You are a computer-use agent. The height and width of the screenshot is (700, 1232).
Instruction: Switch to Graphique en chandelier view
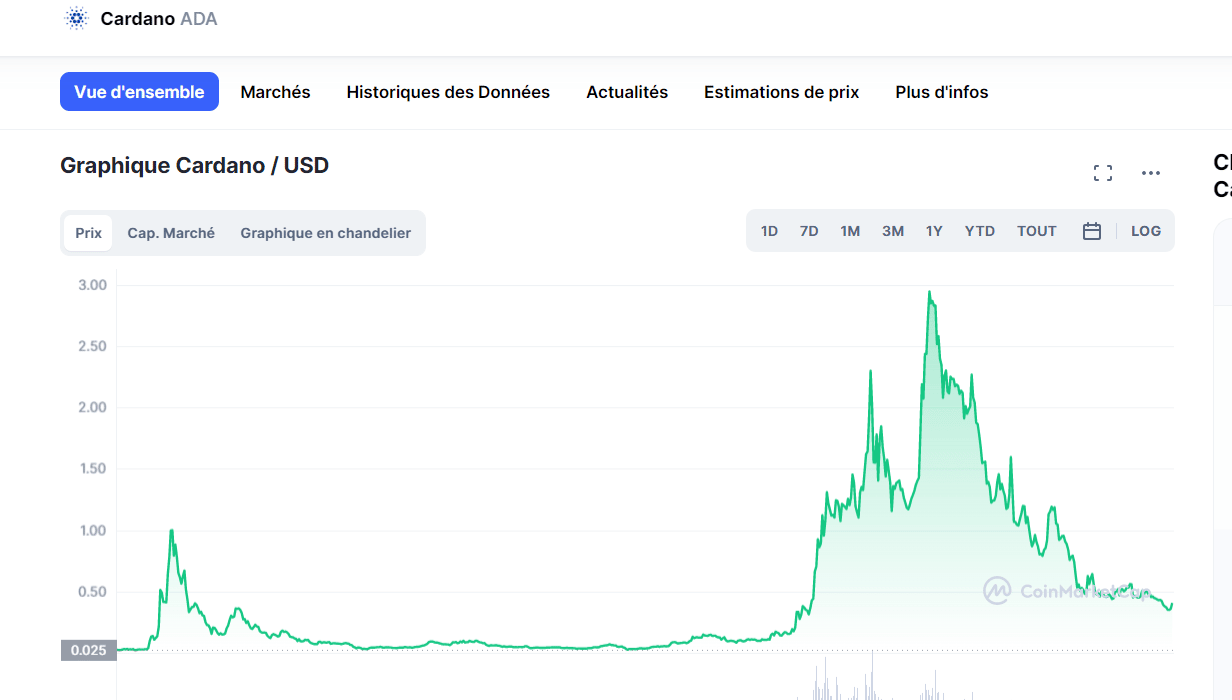click(326, 233)
